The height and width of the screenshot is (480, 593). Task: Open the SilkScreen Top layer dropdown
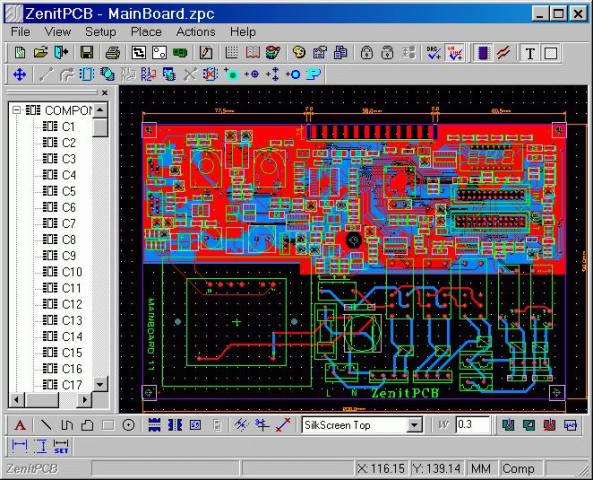pyautogui.click(x=414, y=425)
